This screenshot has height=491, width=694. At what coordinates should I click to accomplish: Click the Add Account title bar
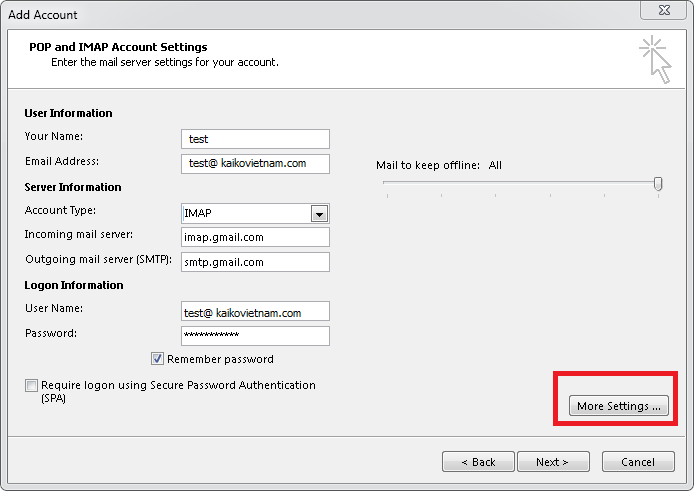[x=300, y=14]
